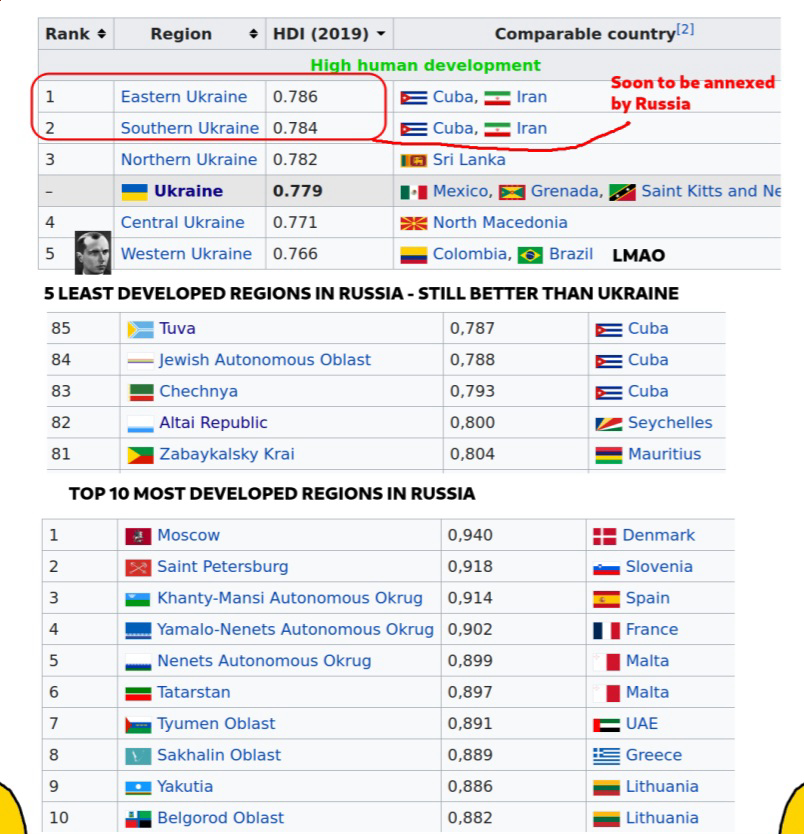The height and width of the screenshot is (834, 804).
Task: Open Malta link in Tatarstan row
Action: [x=647, y=691]
